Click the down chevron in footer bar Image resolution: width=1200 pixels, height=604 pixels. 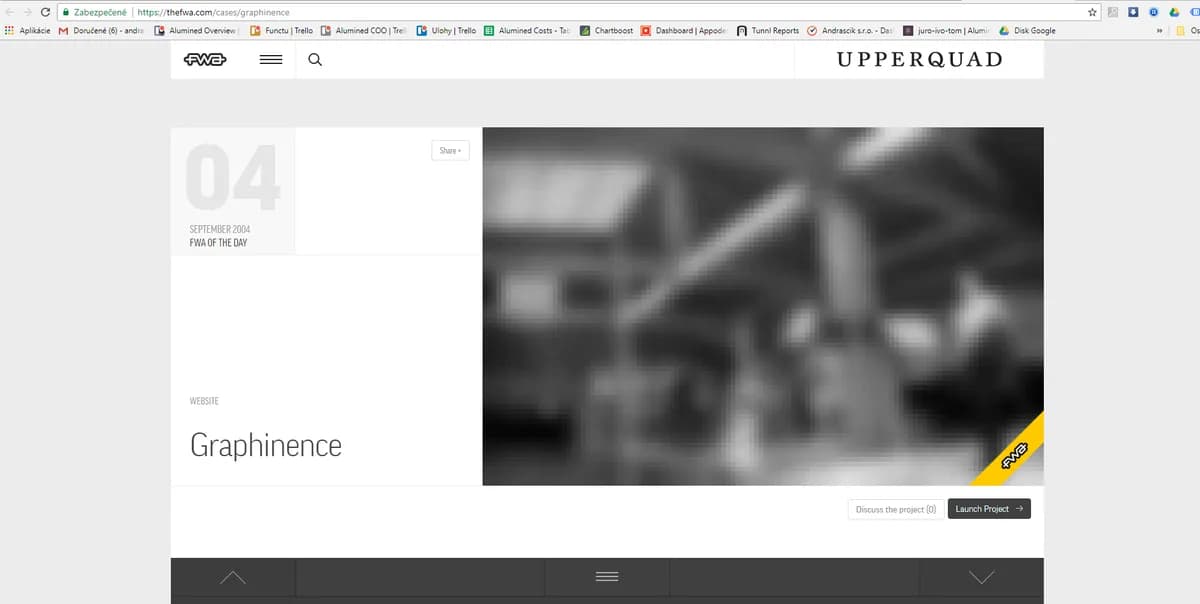[982, 577]
